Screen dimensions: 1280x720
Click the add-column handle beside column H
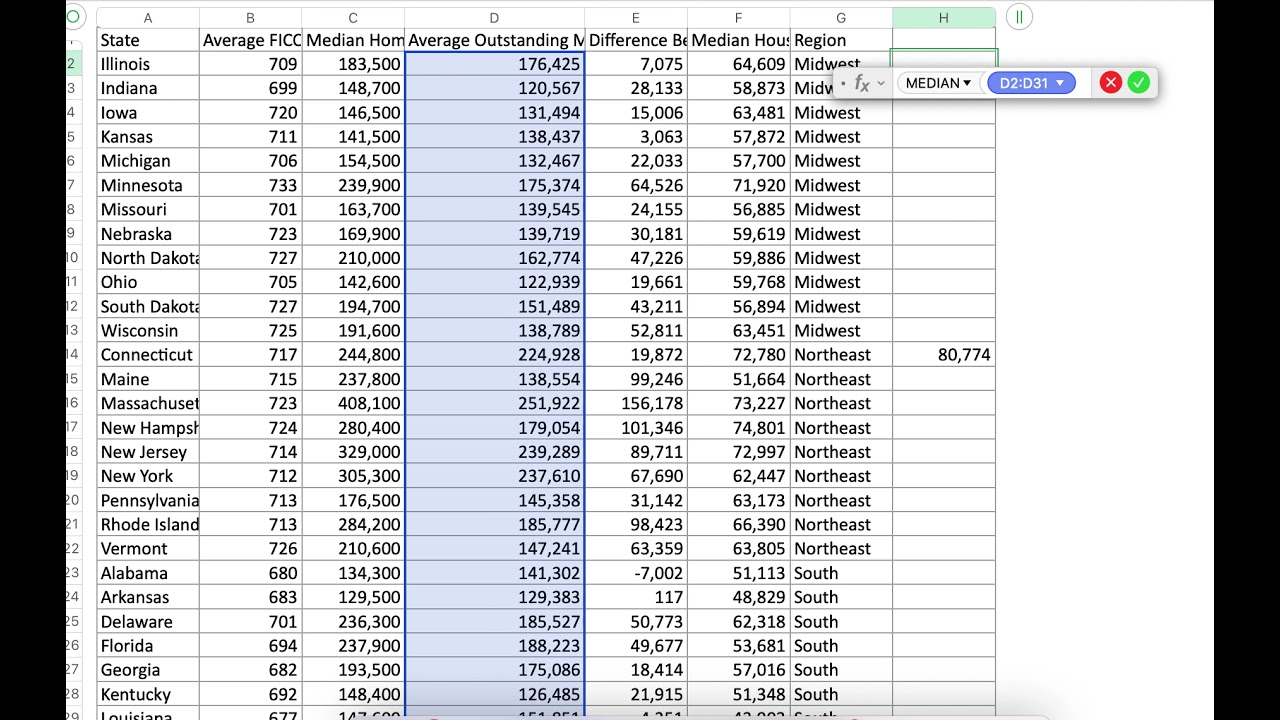1018,17
